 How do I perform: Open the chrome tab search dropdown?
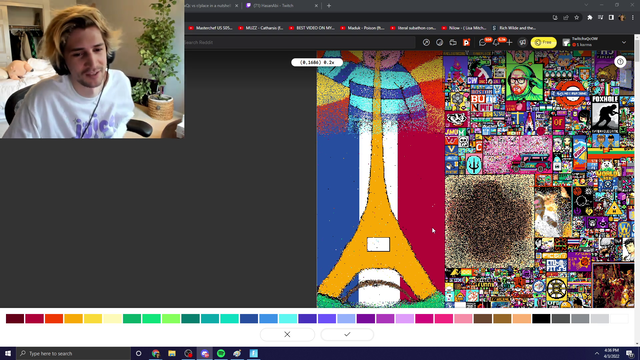(x=586, y=5)
